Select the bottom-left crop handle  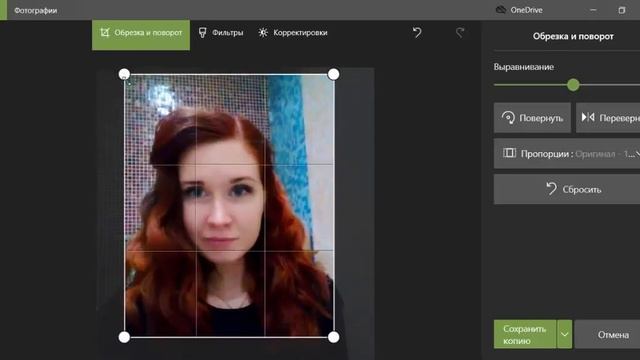tap(124, 337)
